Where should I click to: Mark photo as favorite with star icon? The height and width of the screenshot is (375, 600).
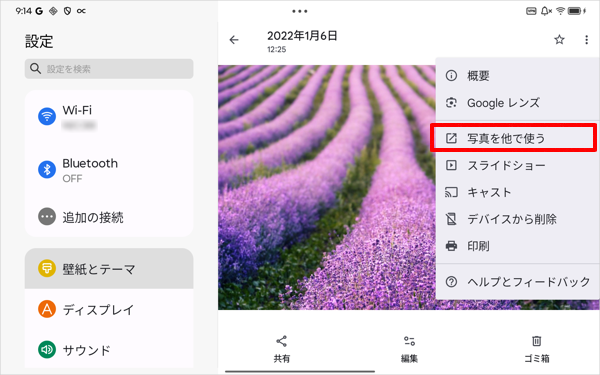[x=559, y=39]
